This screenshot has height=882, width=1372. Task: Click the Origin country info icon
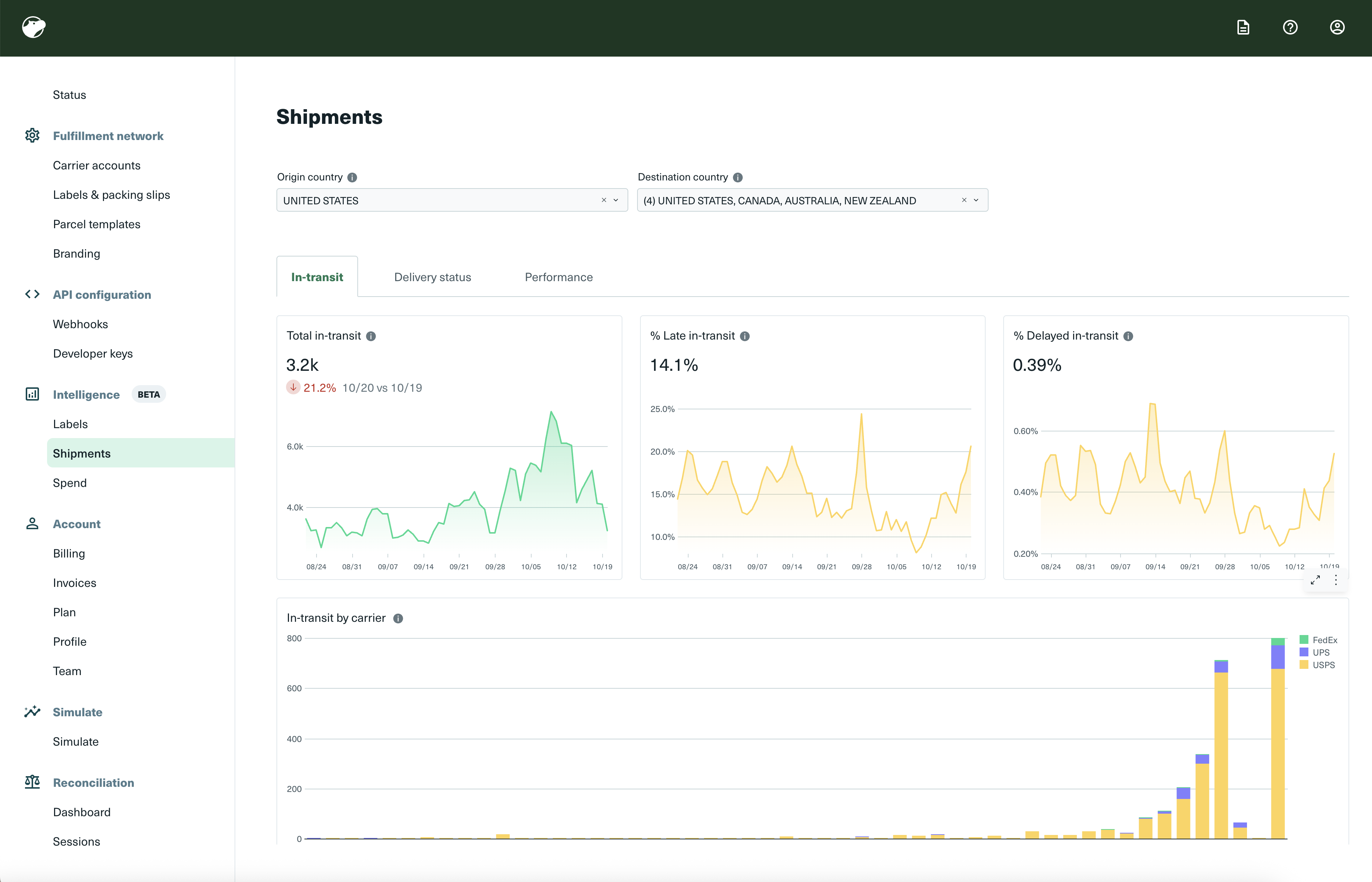click(352, 178)
